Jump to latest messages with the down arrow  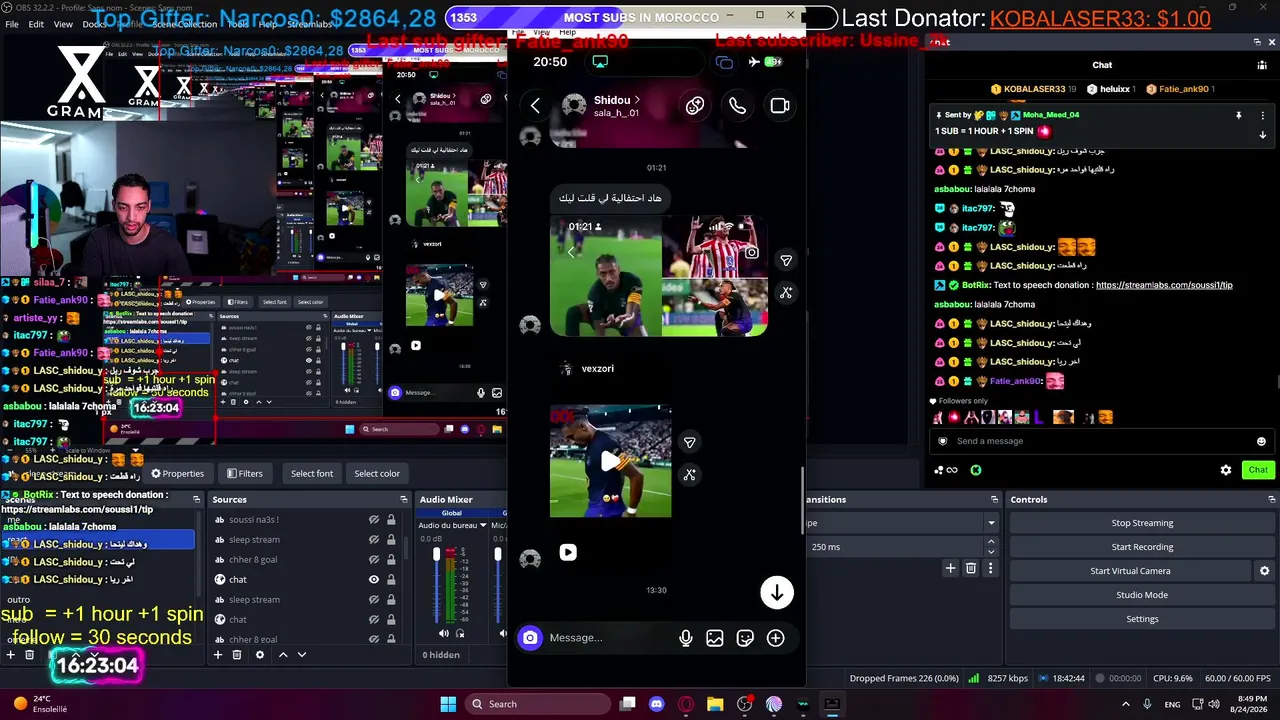(x=776, y=592)
